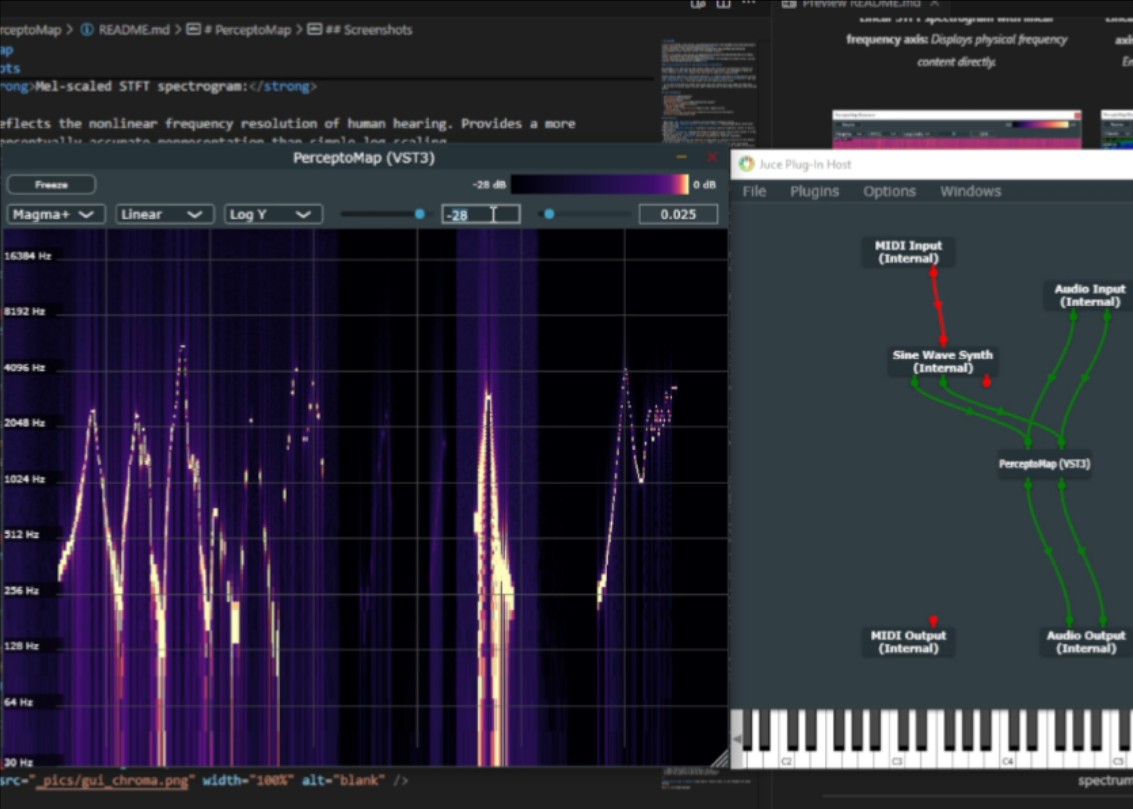Select the MIDI Output (Internal) node
This screenshot has height=809, width=1133.
click(908, 642)
